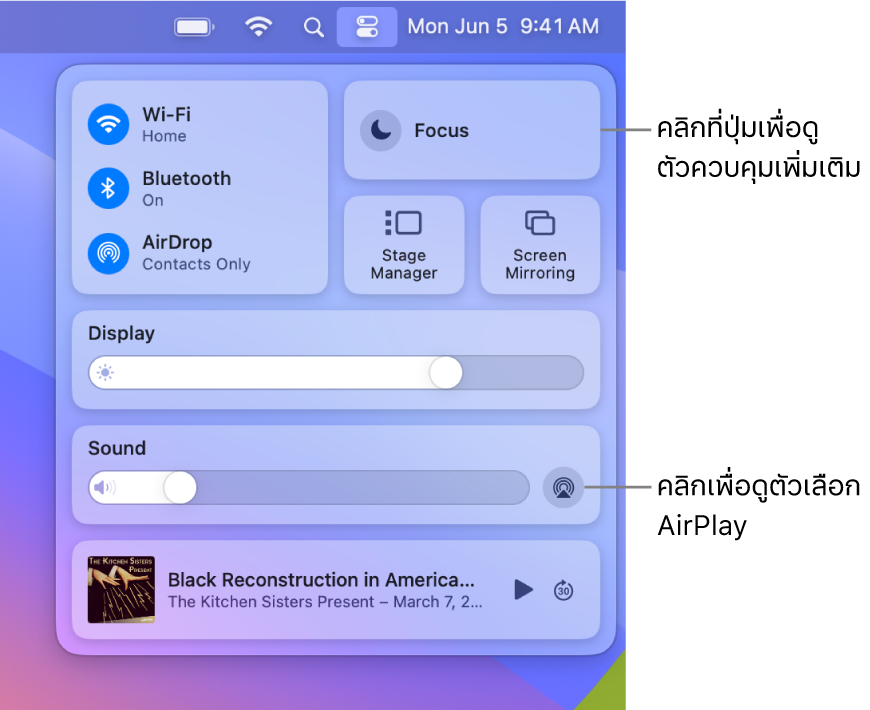Toggle the Wi-Fi round blue icon
Image resolution: width=870 pixels, height=710 pixels.
point(109,124)
